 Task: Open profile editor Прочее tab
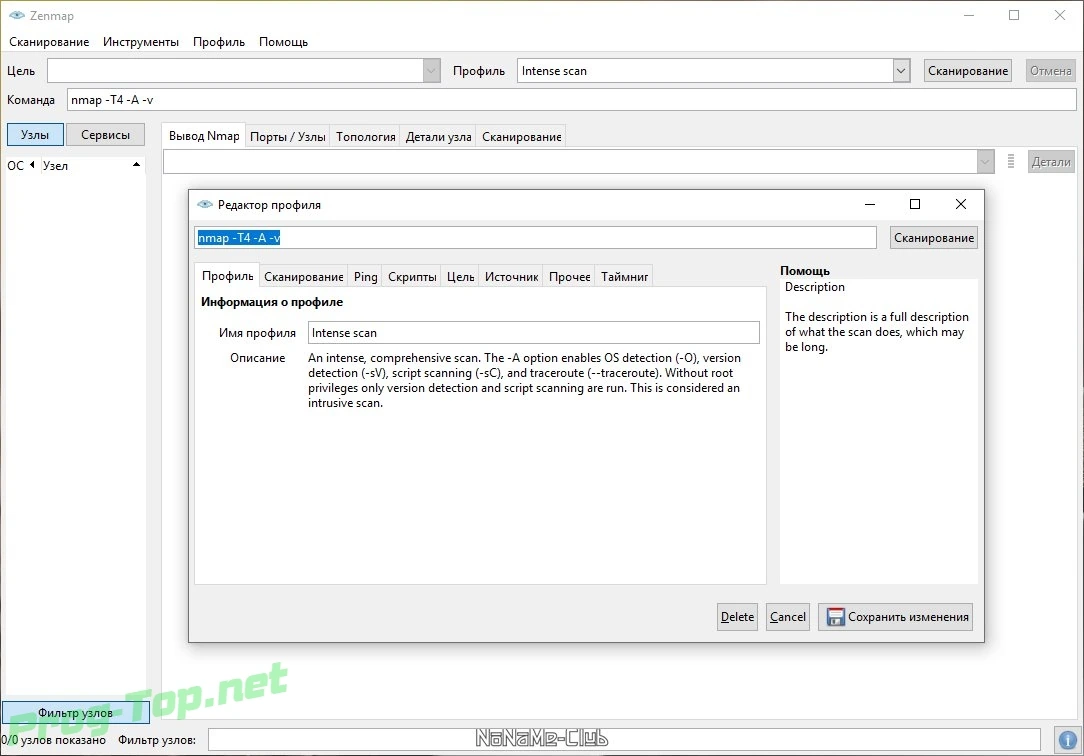tap(570, 276)
